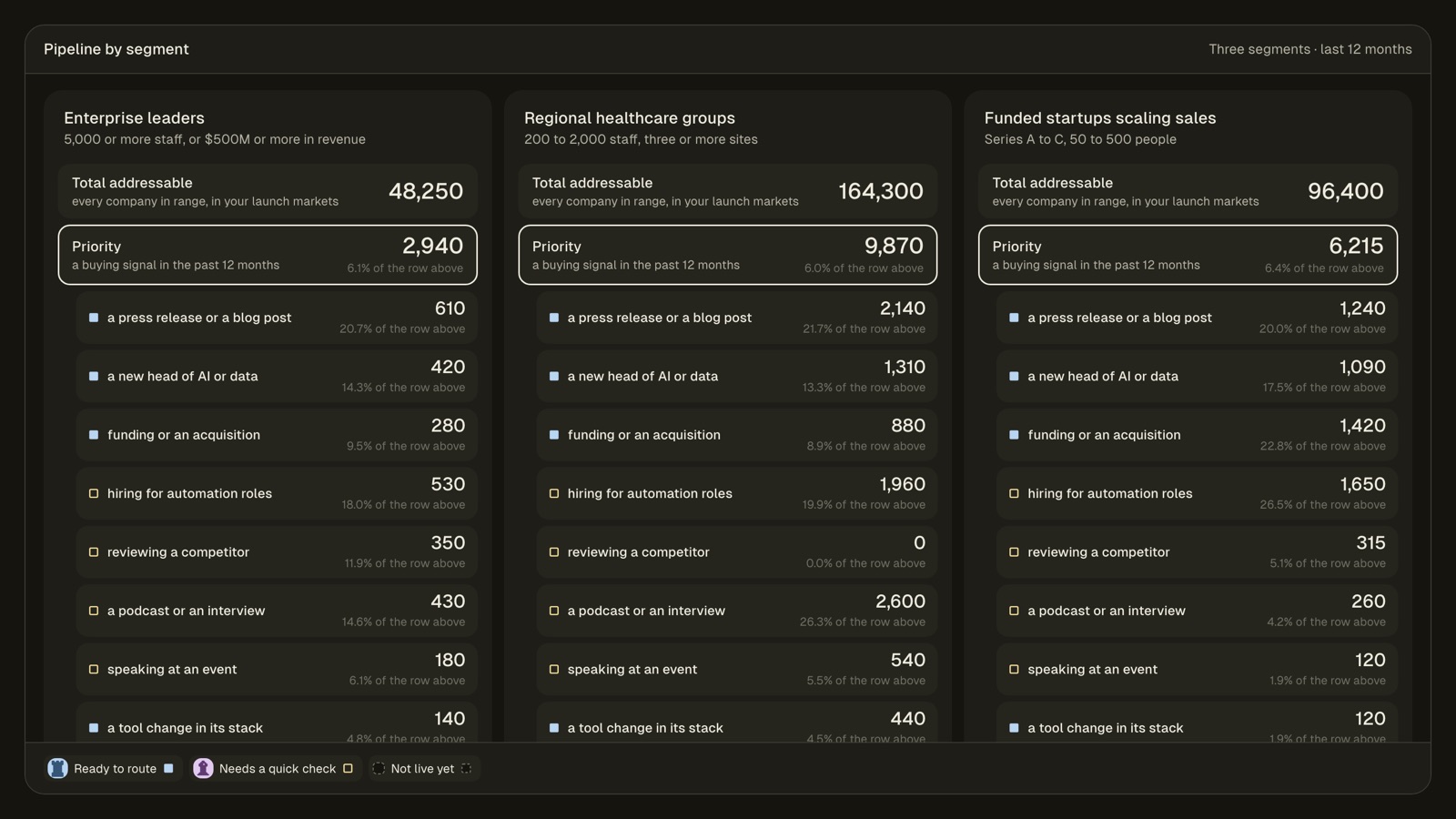Click the filled blue square in Ready to route legend

tap(168, 769)
